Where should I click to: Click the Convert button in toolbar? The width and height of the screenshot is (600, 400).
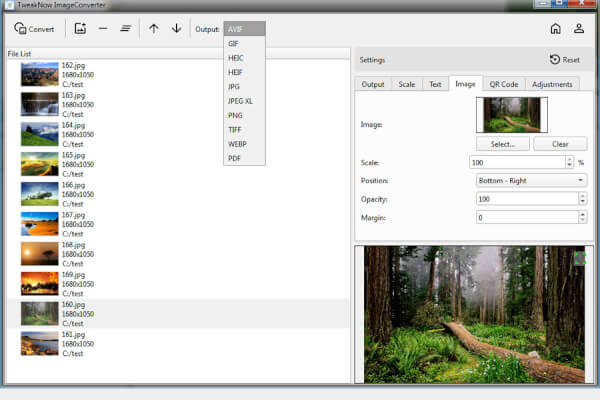[x=34, y=28]
